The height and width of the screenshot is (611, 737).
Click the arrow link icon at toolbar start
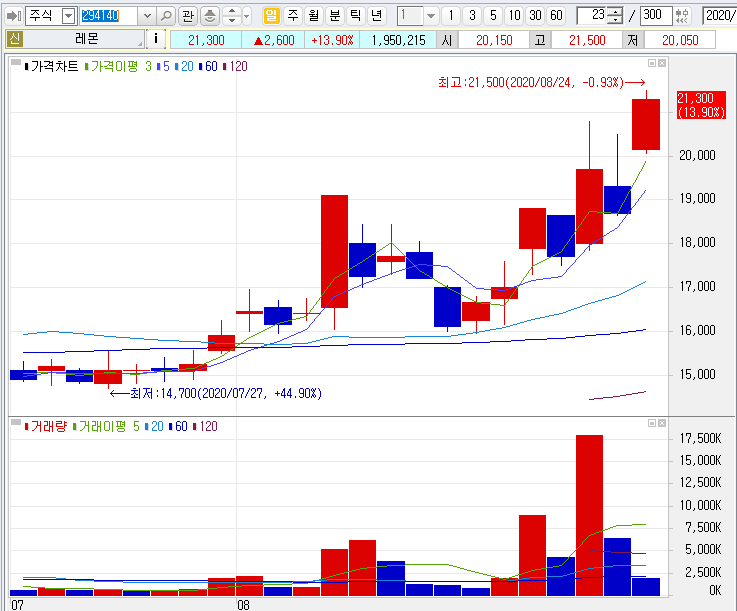pos(13,16)
